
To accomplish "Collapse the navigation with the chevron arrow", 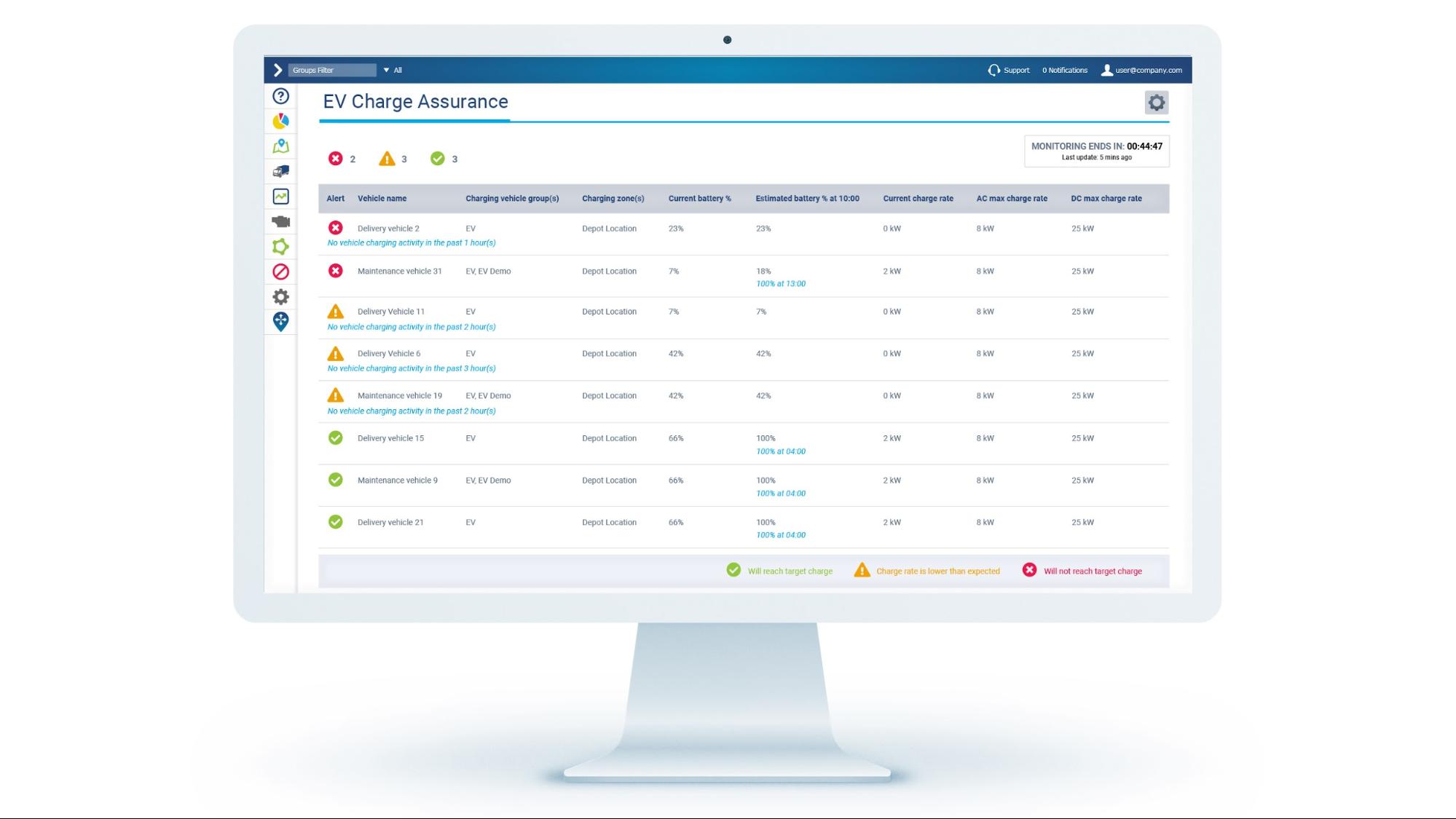I will click(278, 70).
